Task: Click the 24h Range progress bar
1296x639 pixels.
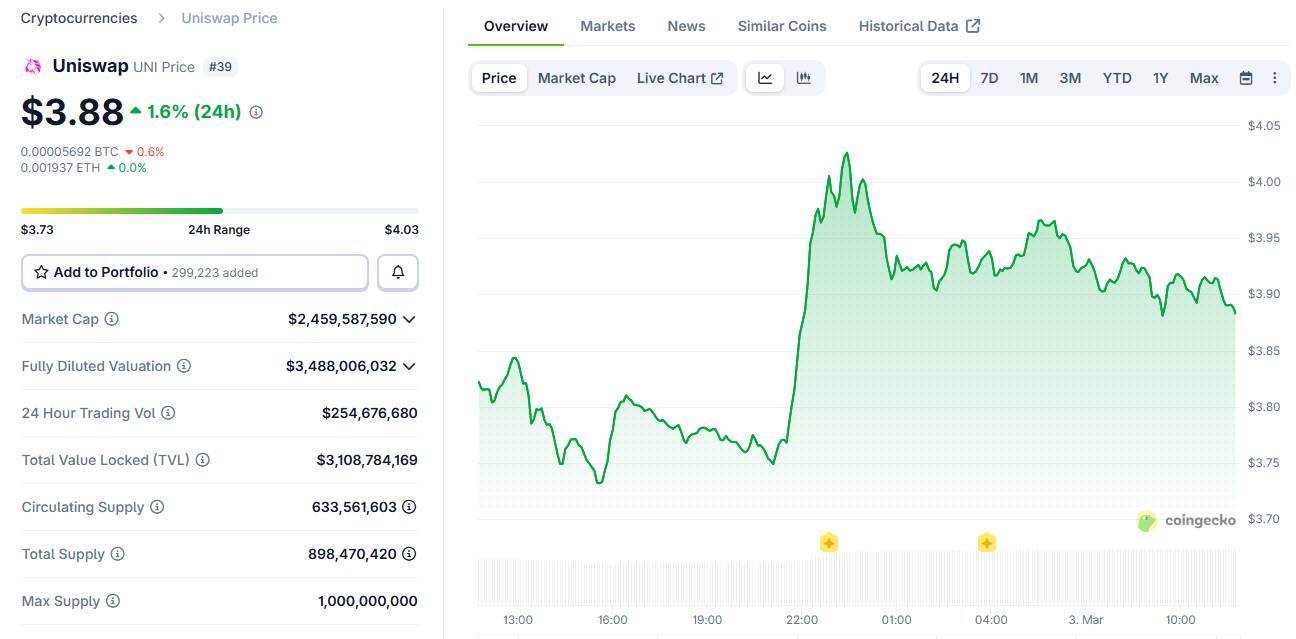Action: tap(220, 211)
